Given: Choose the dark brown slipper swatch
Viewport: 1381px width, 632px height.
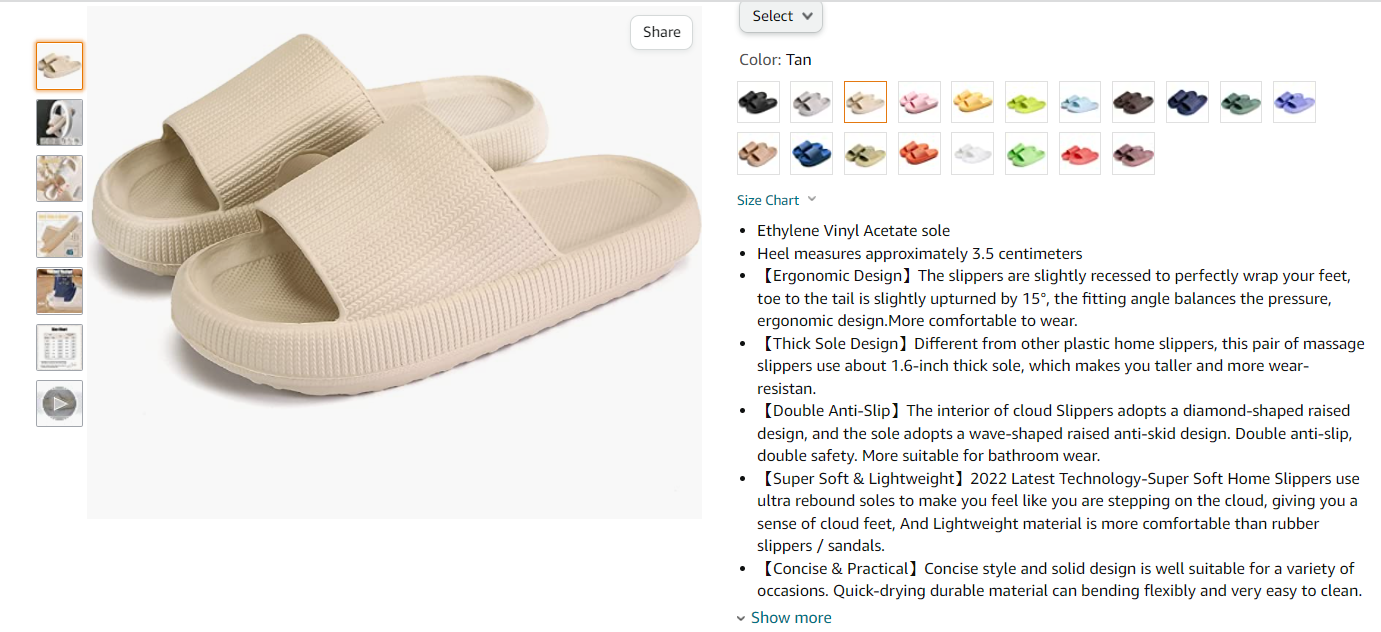Looking at the screenshot, I should (1133, 102).
